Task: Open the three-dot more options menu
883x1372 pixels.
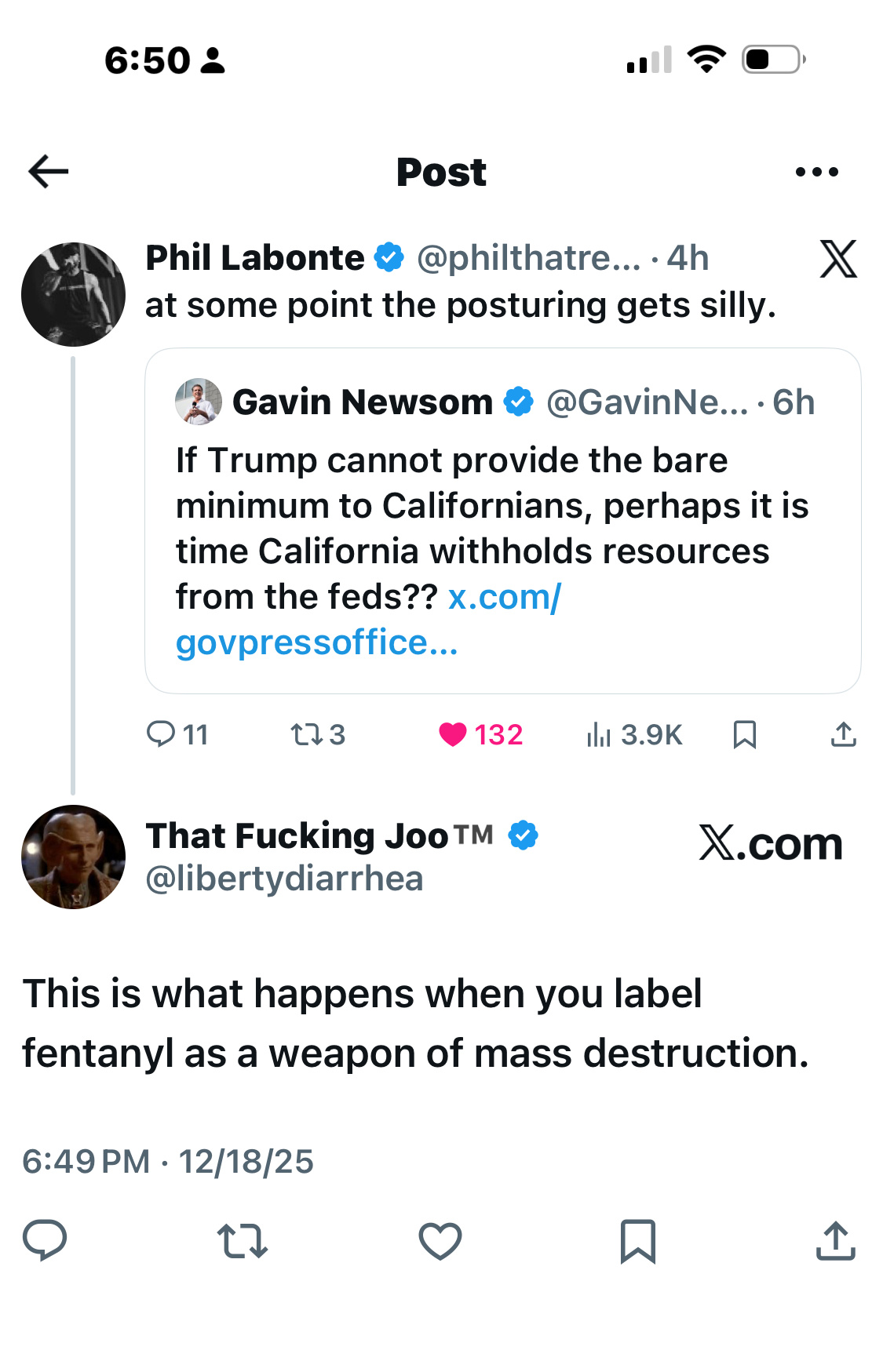Action: [x=816, y=172]
